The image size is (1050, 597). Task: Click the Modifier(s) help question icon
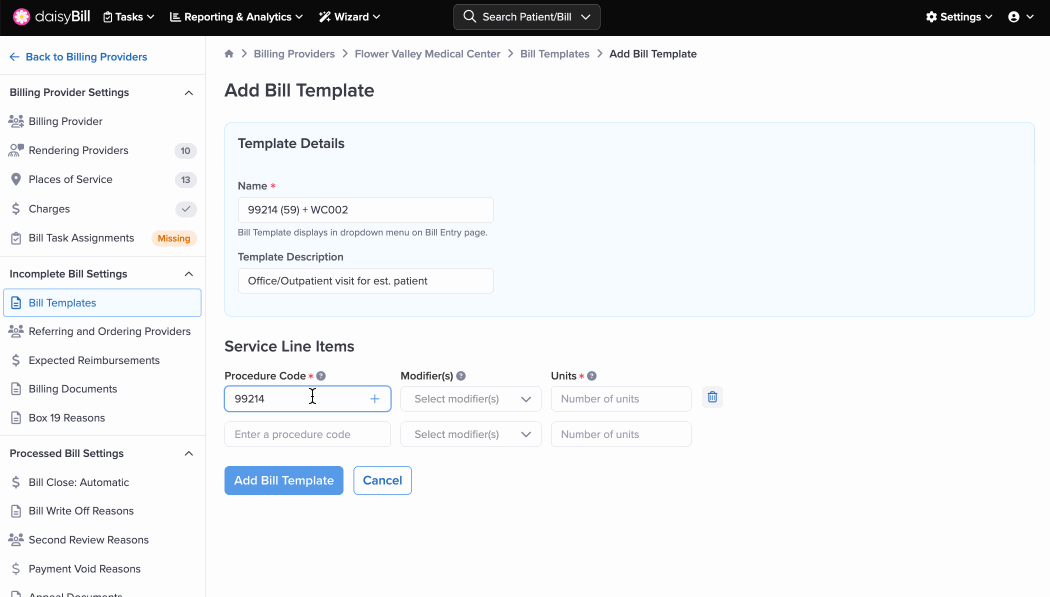(x=461, y=376)
